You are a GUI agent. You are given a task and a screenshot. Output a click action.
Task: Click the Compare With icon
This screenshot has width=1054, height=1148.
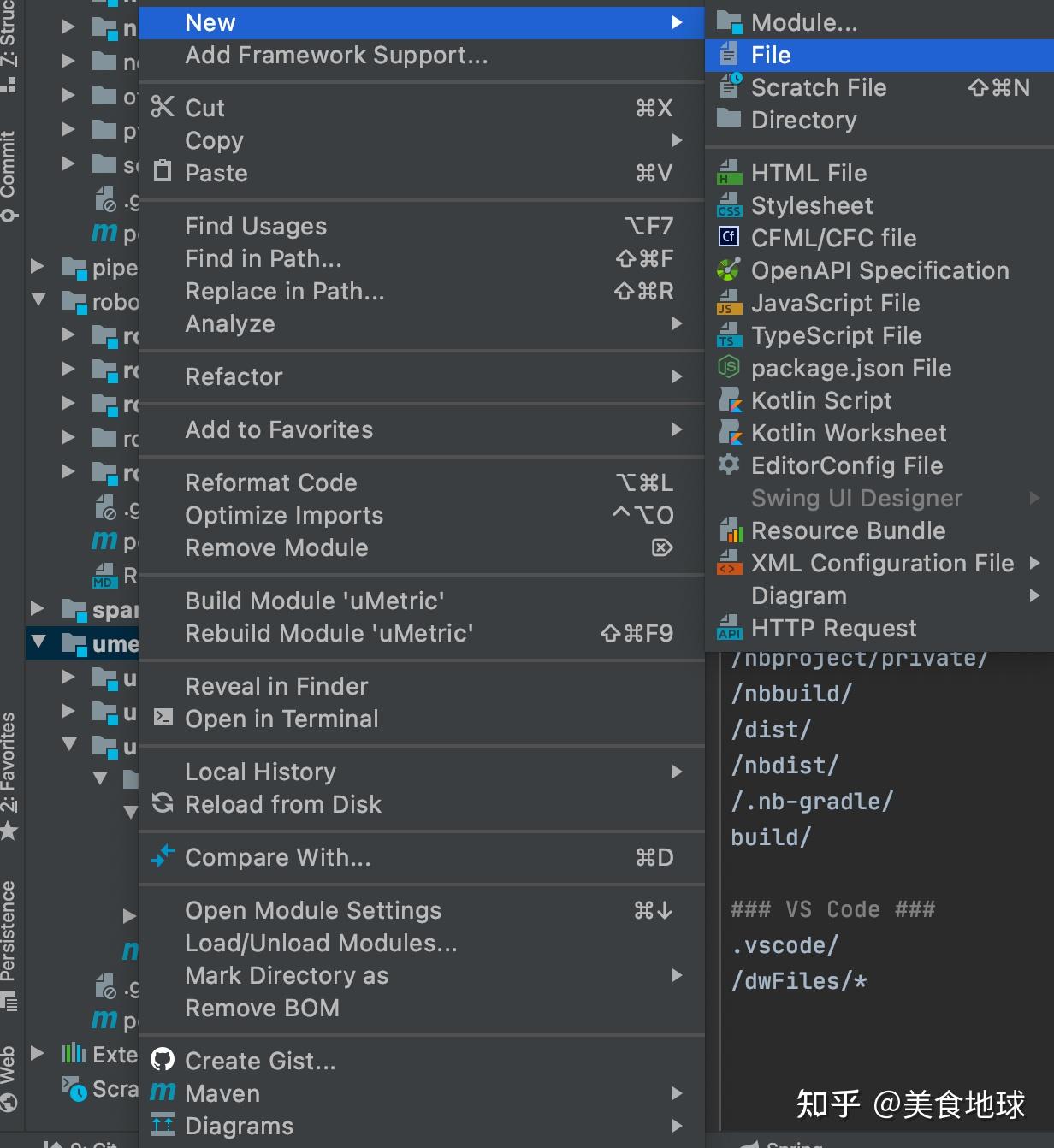[163, 856]
